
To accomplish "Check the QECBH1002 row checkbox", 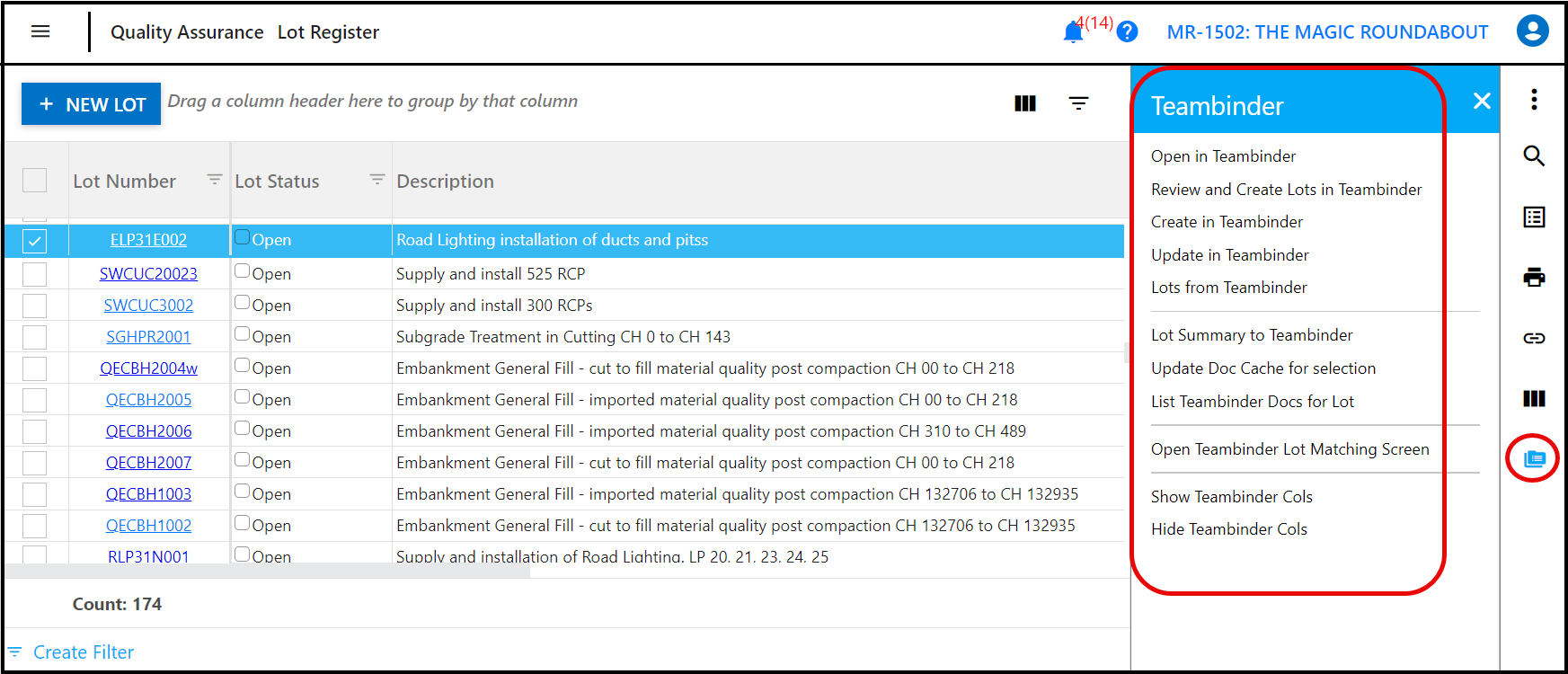I will [34, 526].
